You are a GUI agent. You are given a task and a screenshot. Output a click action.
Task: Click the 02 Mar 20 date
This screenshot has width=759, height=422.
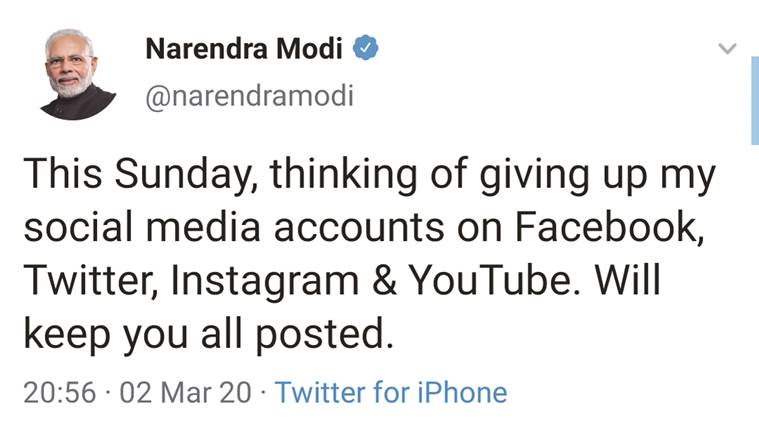coord(185,392)
